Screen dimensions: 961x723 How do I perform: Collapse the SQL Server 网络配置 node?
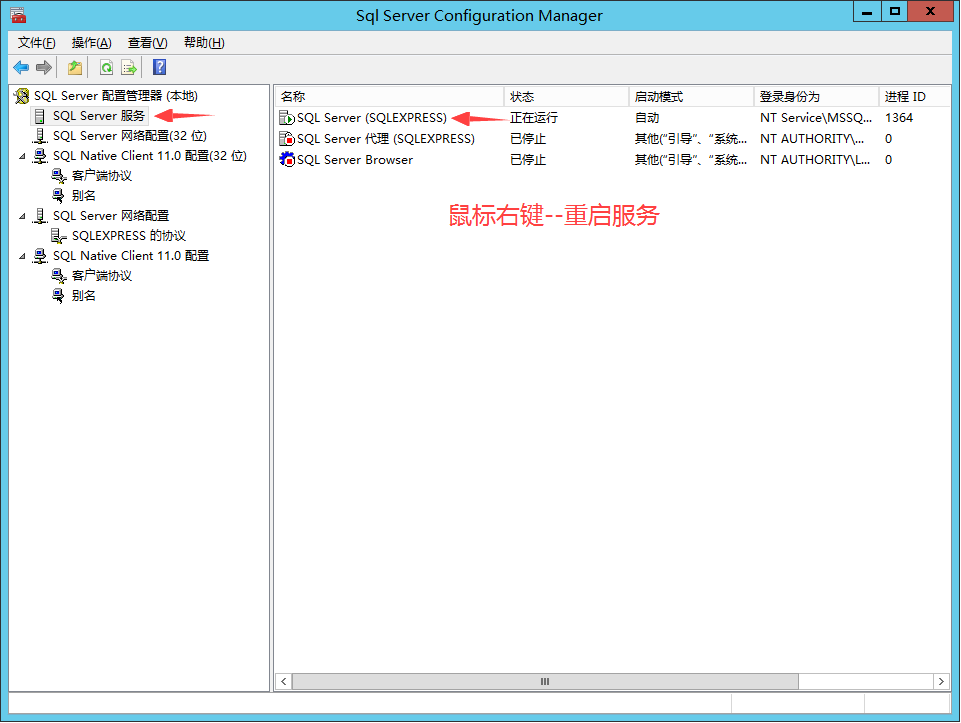click(x=22, y=216)
